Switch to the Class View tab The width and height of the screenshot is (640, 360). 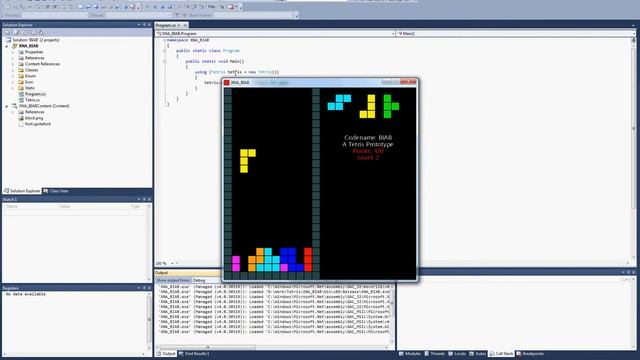click(56, 191)
